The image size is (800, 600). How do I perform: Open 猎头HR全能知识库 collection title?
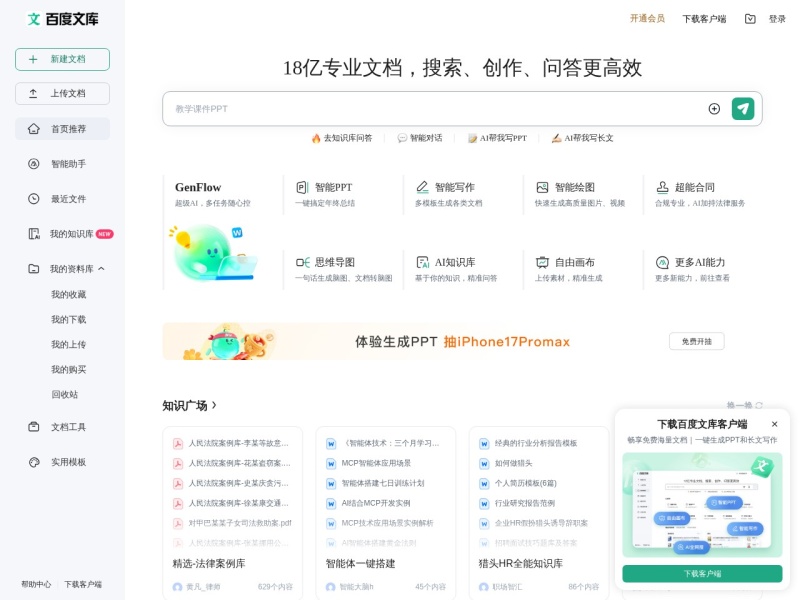tap(520, 563)
